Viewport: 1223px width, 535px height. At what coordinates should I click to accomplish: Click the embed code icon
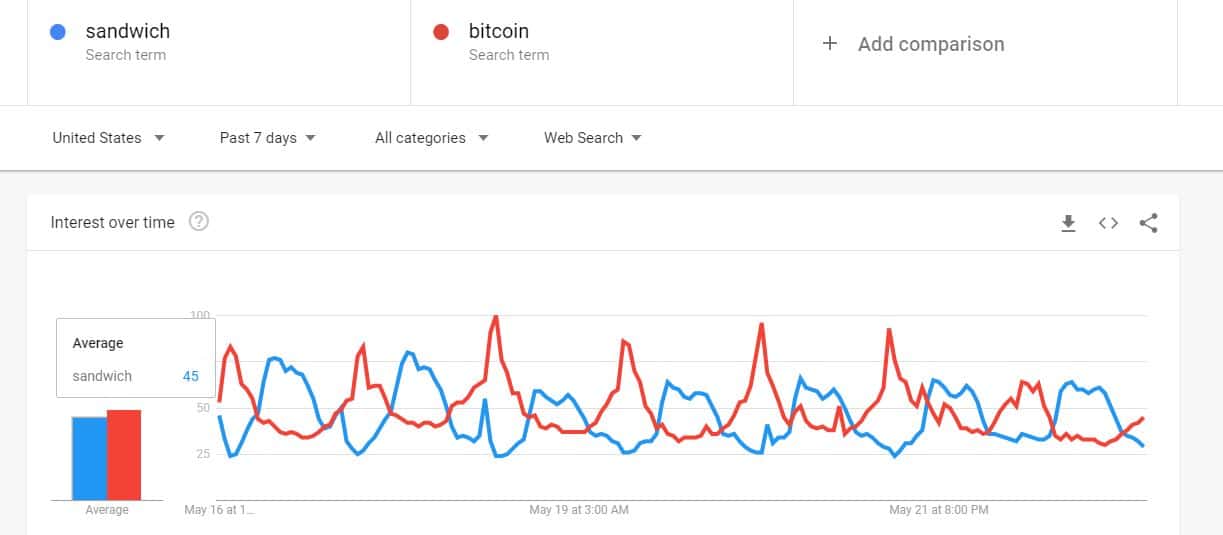(1108, 223)
